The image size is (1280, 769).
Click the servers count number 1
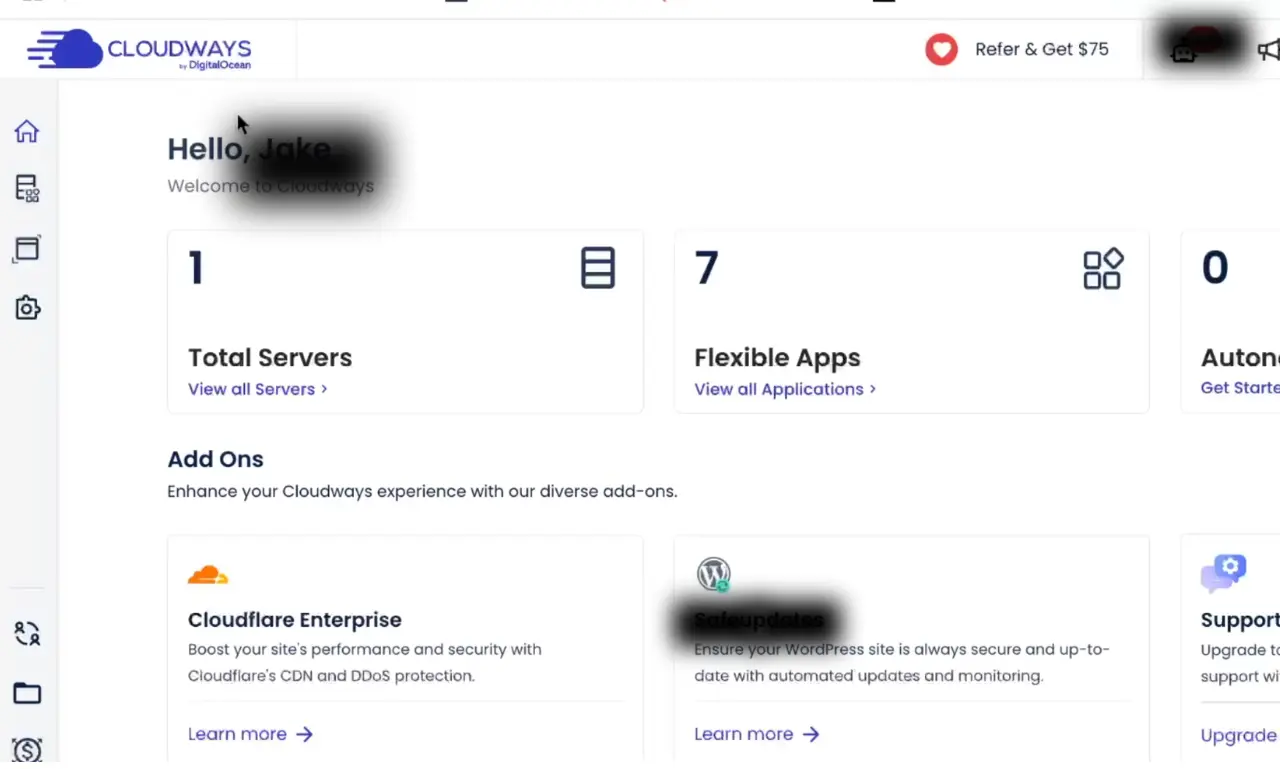[x=196, y=268]
